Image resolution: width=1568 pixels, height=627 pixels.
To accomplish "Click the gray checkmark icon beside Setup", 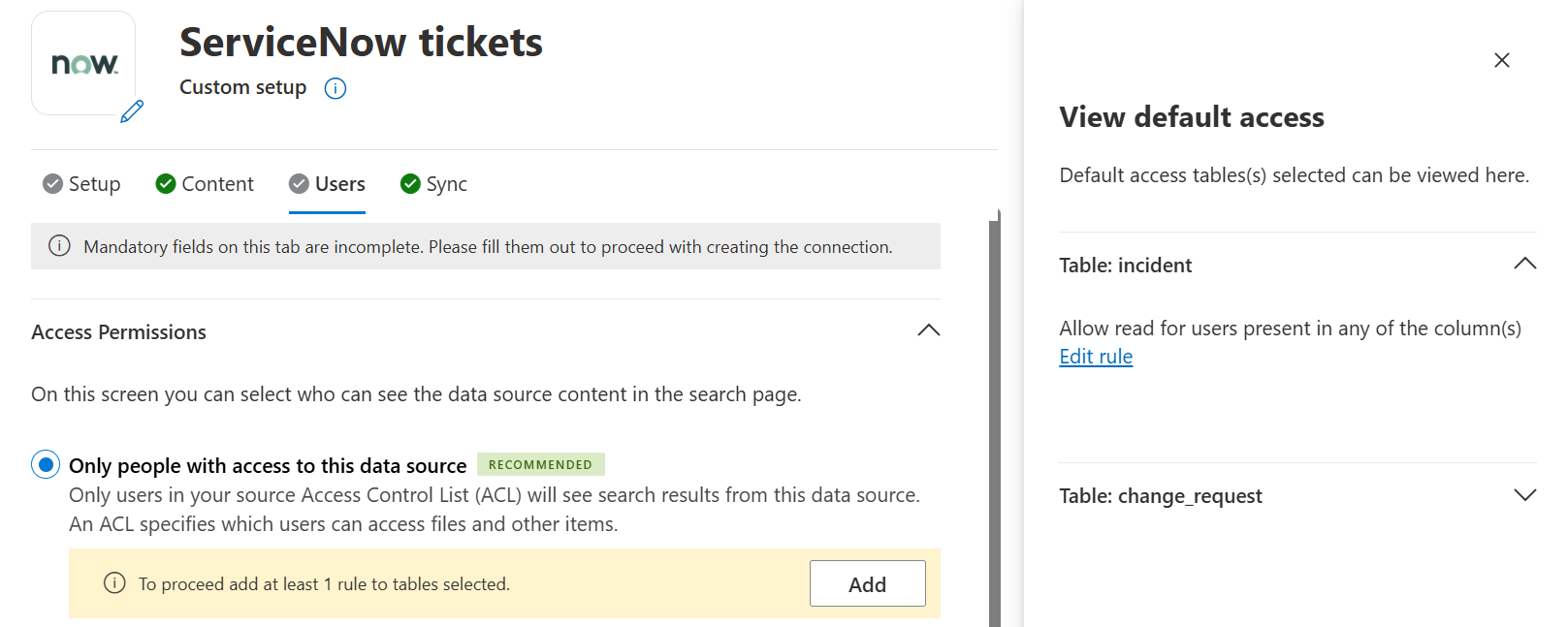I will [x=52, y=184].
